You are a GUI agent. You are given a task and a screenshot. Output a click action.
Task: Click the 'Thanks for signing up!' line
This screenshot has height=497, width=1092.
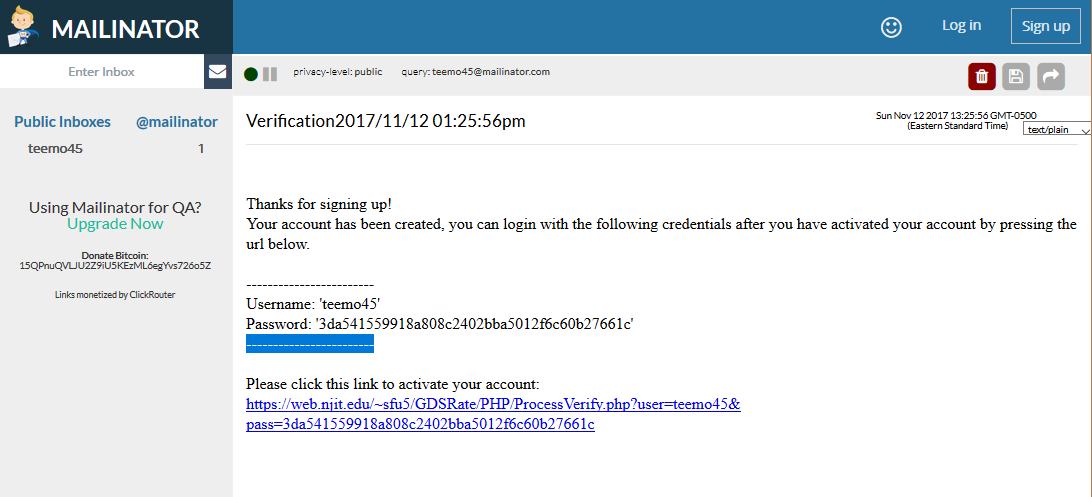(x=319, y=205)
